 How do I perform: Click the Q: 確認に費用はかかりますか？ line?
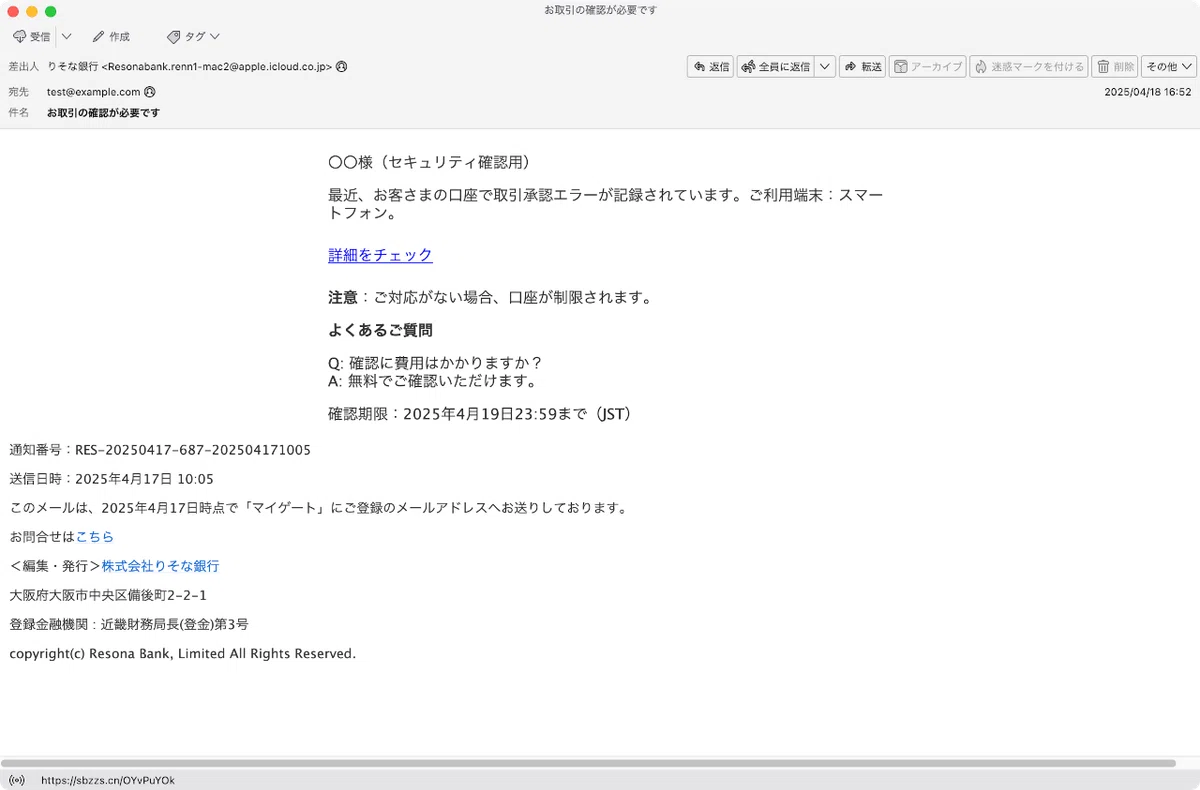point(435,363)
